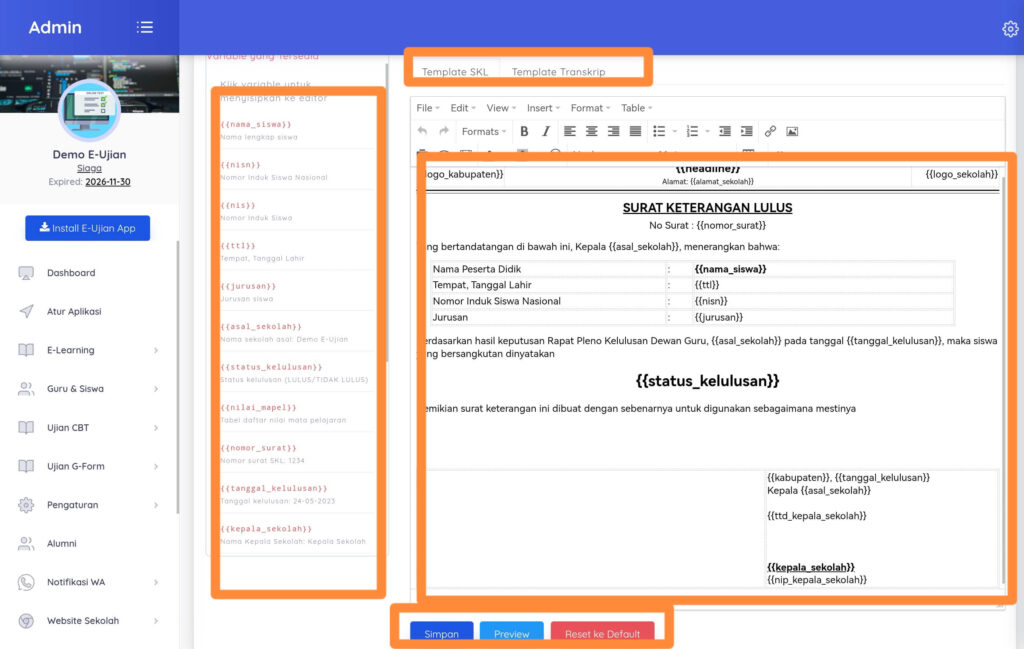
Task: Click the Website Sekolah globe icon
Action: [26, 621]
